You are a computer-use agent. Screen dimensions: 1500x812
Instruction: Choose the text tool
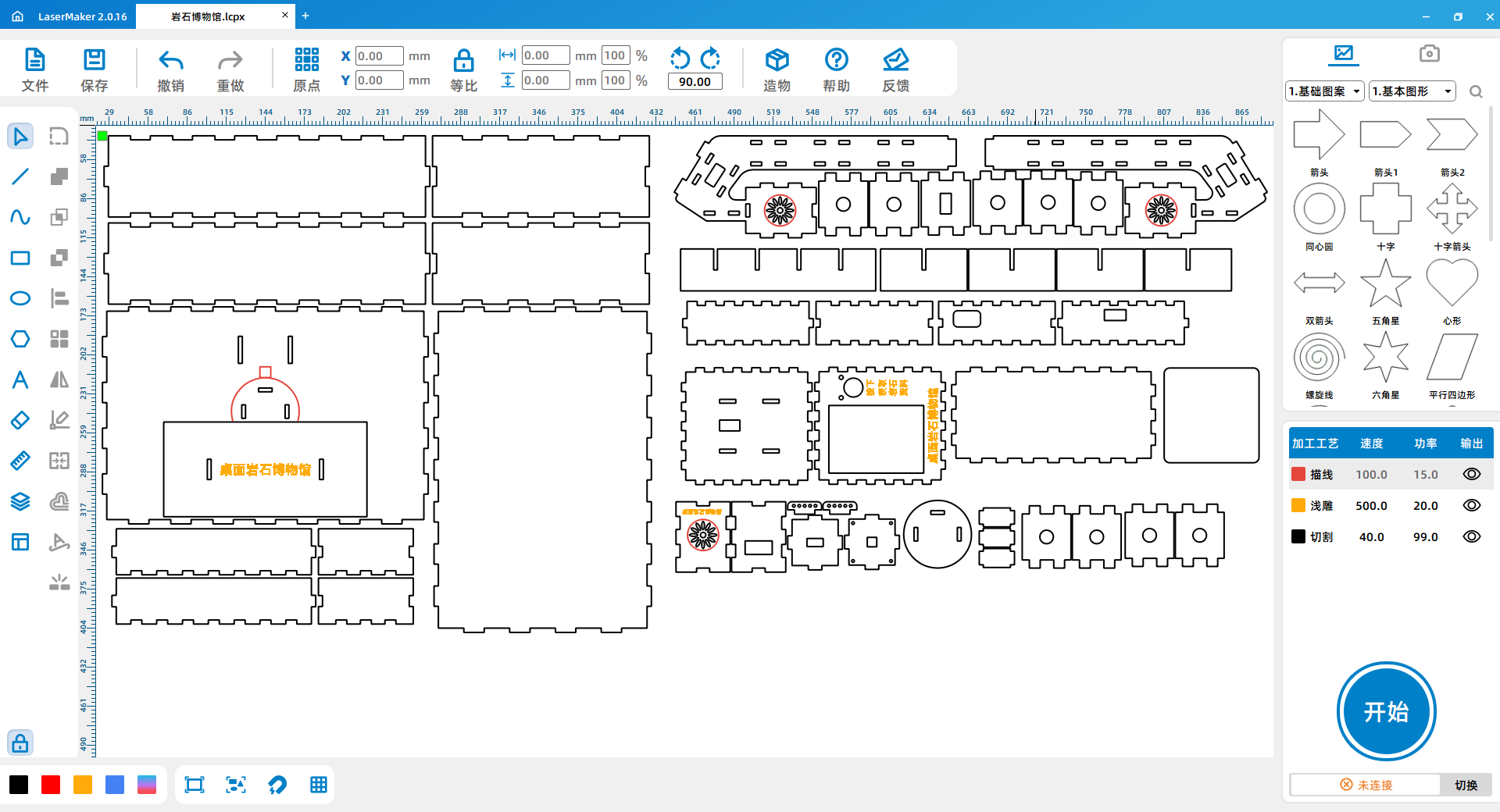[x=20, y=379]
